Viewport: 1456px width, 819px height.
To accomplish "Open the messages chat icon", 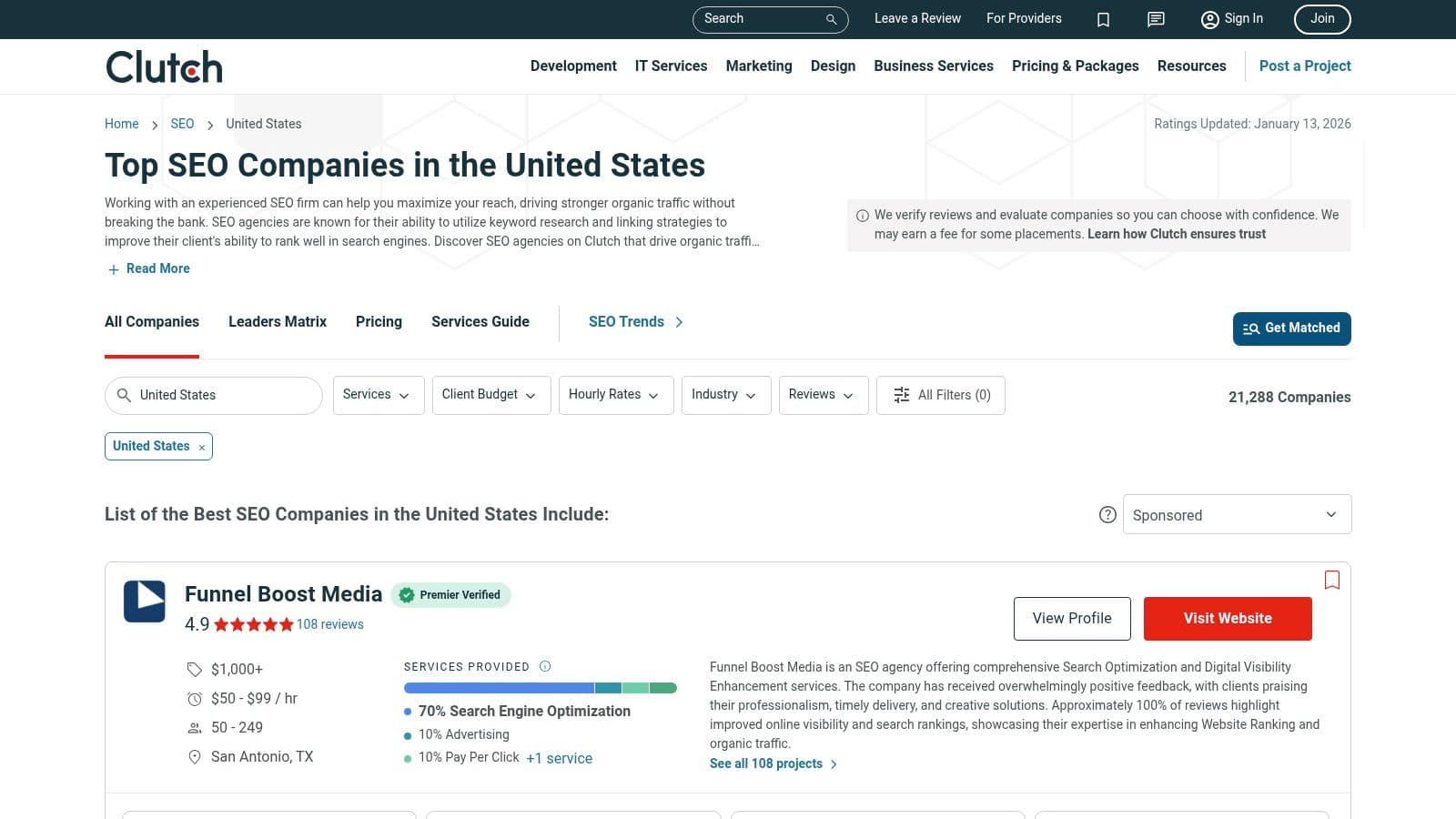I will [x=1156, y=19].
